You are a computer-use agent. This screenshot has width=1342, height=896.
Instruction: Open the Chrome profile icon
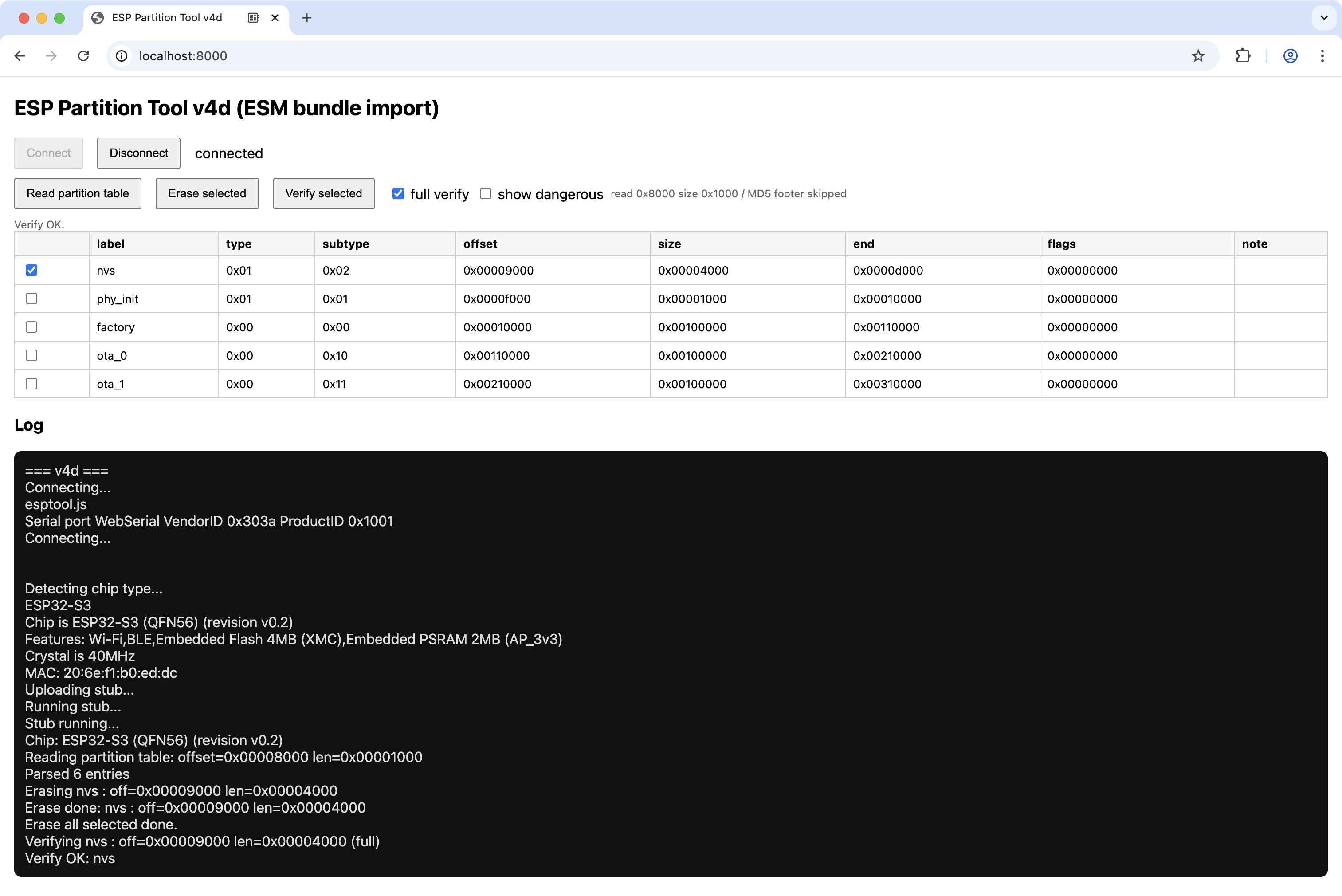pos(1290,55)
